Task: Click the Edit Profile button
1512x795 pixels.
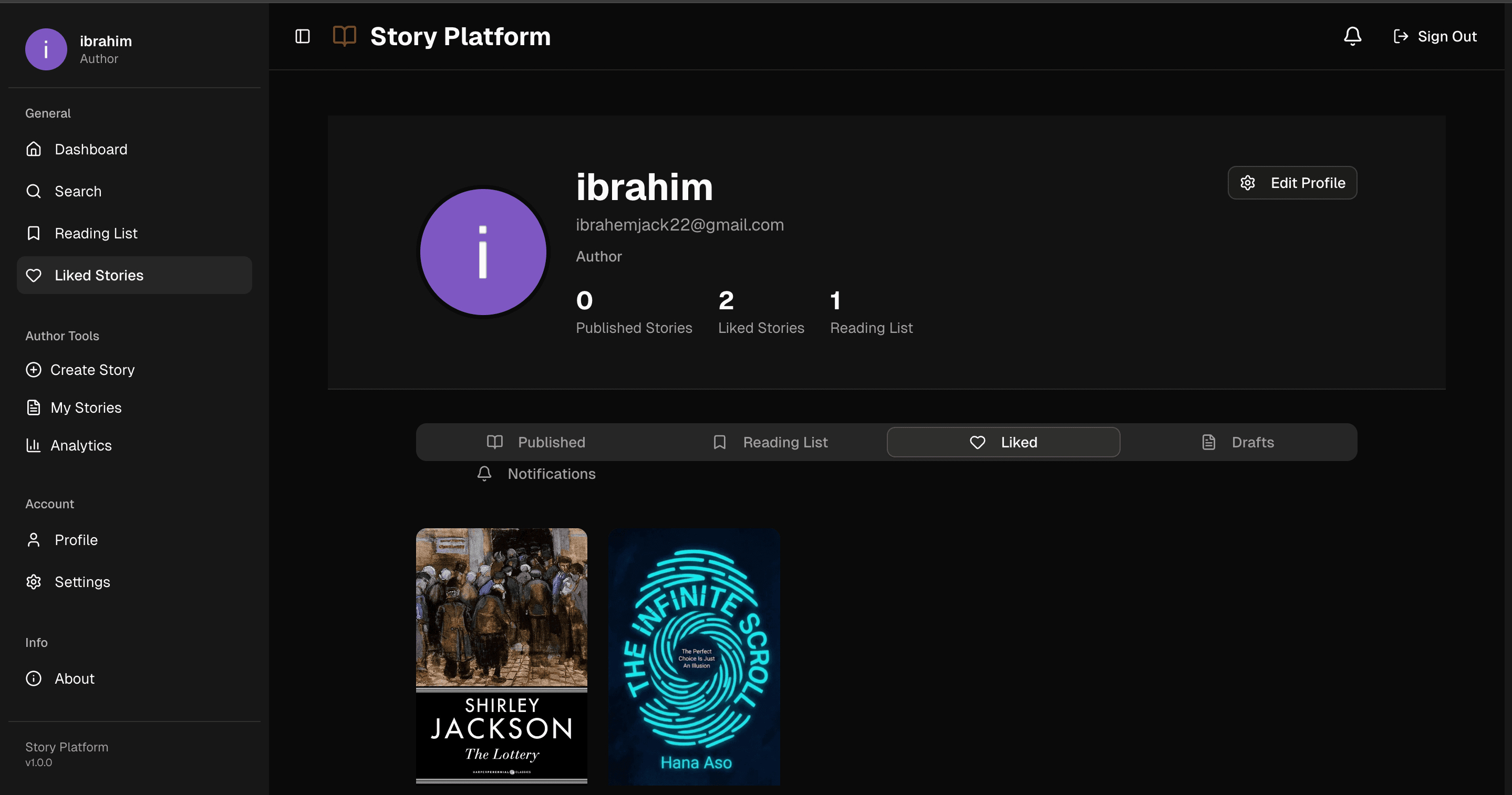Action: pyautogui.click(x=1292, y=183)
